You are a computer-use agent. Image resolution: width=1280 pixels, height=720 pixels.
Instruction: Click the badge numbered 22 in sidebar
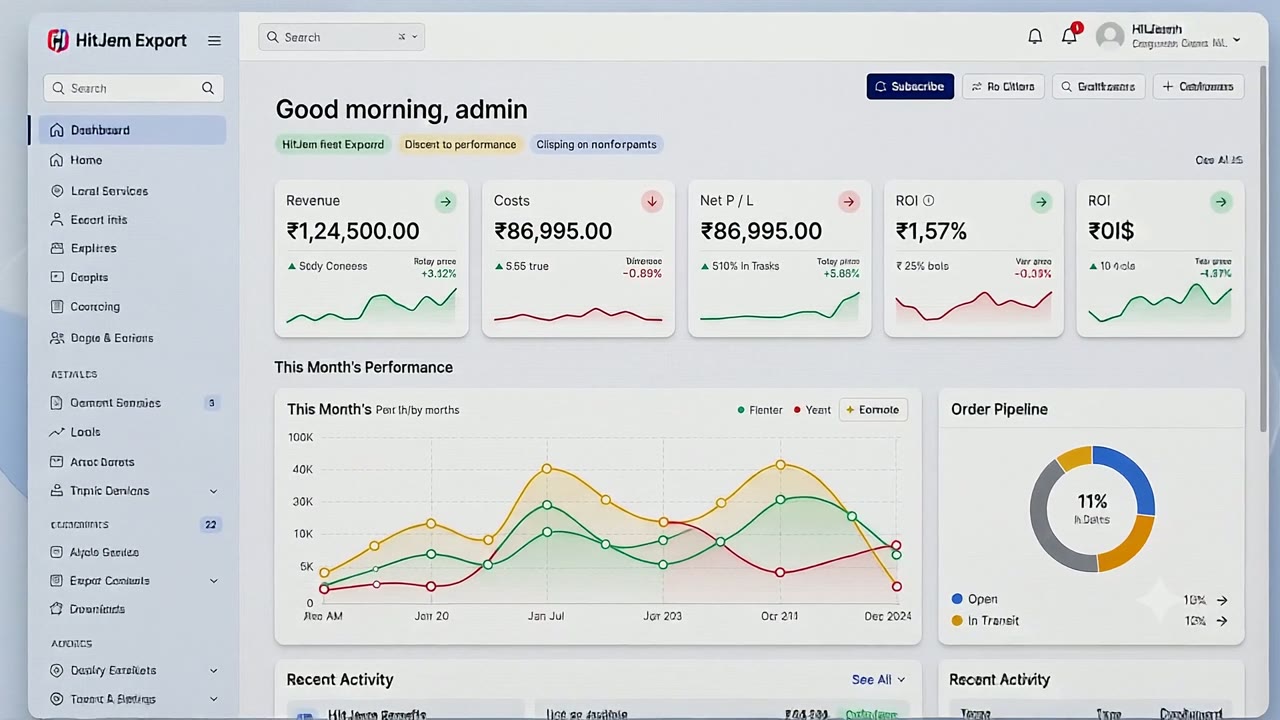211,525
